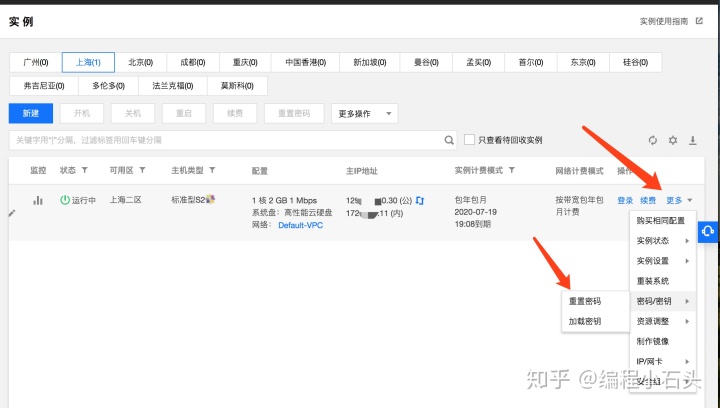Switch to 上海(1) region tab
The image size is (720, 408).
pos(88,62)
